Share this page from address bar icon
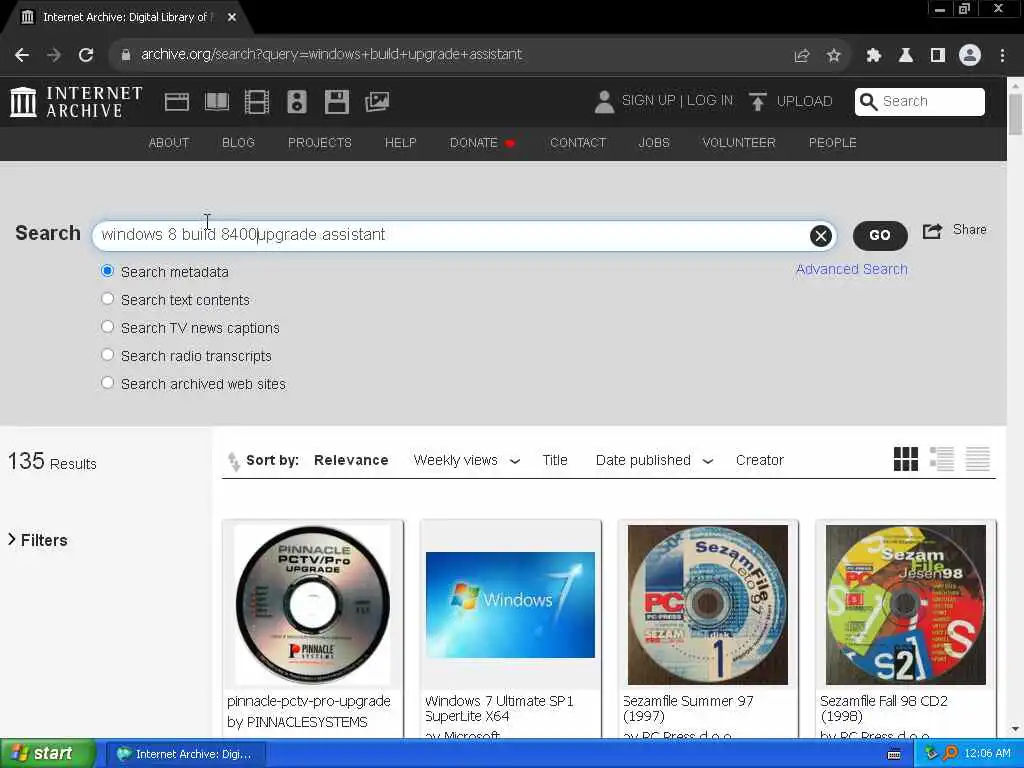 (x=801, y=56)
